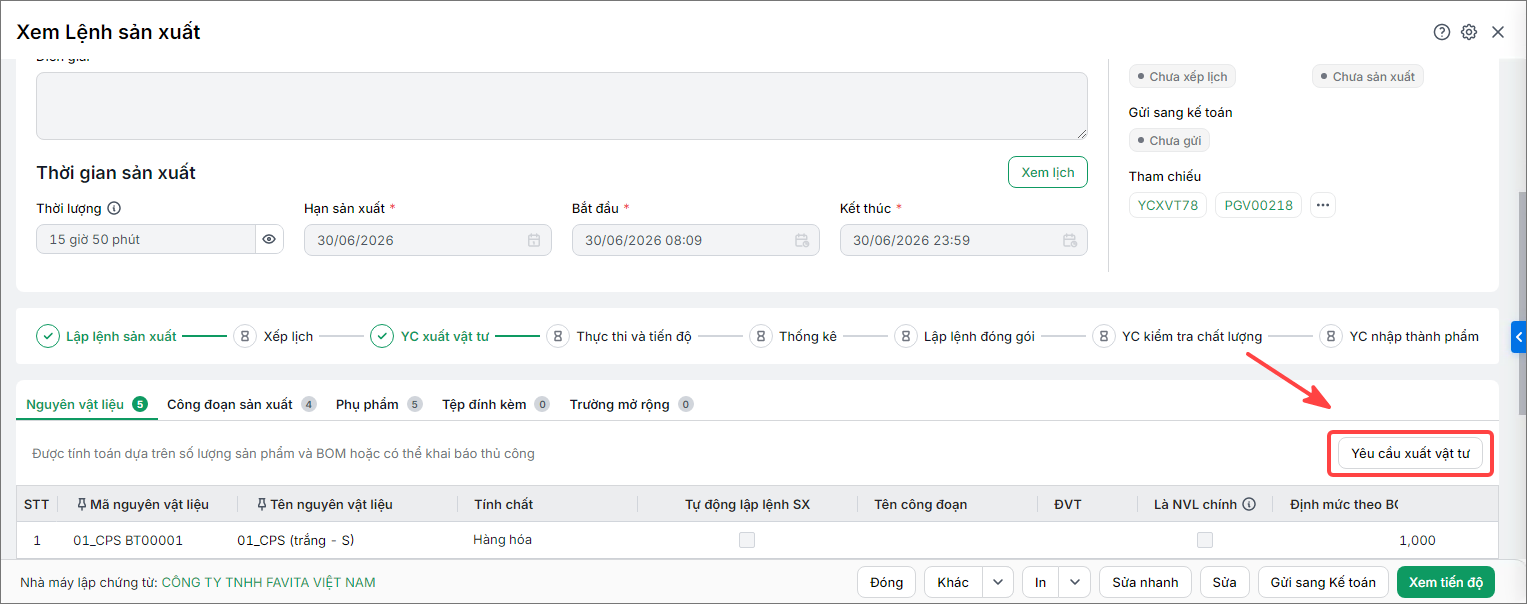Open the calendar icon in Hạn sản xuất

[534, 240]
